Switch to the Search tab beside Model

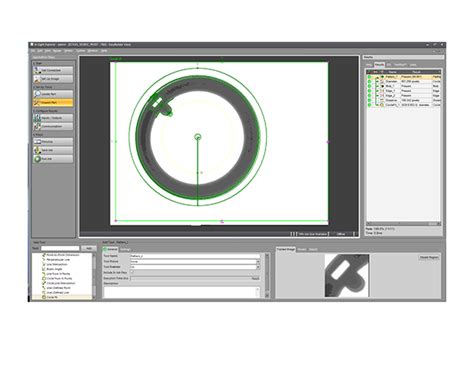(x=313, y=249)
